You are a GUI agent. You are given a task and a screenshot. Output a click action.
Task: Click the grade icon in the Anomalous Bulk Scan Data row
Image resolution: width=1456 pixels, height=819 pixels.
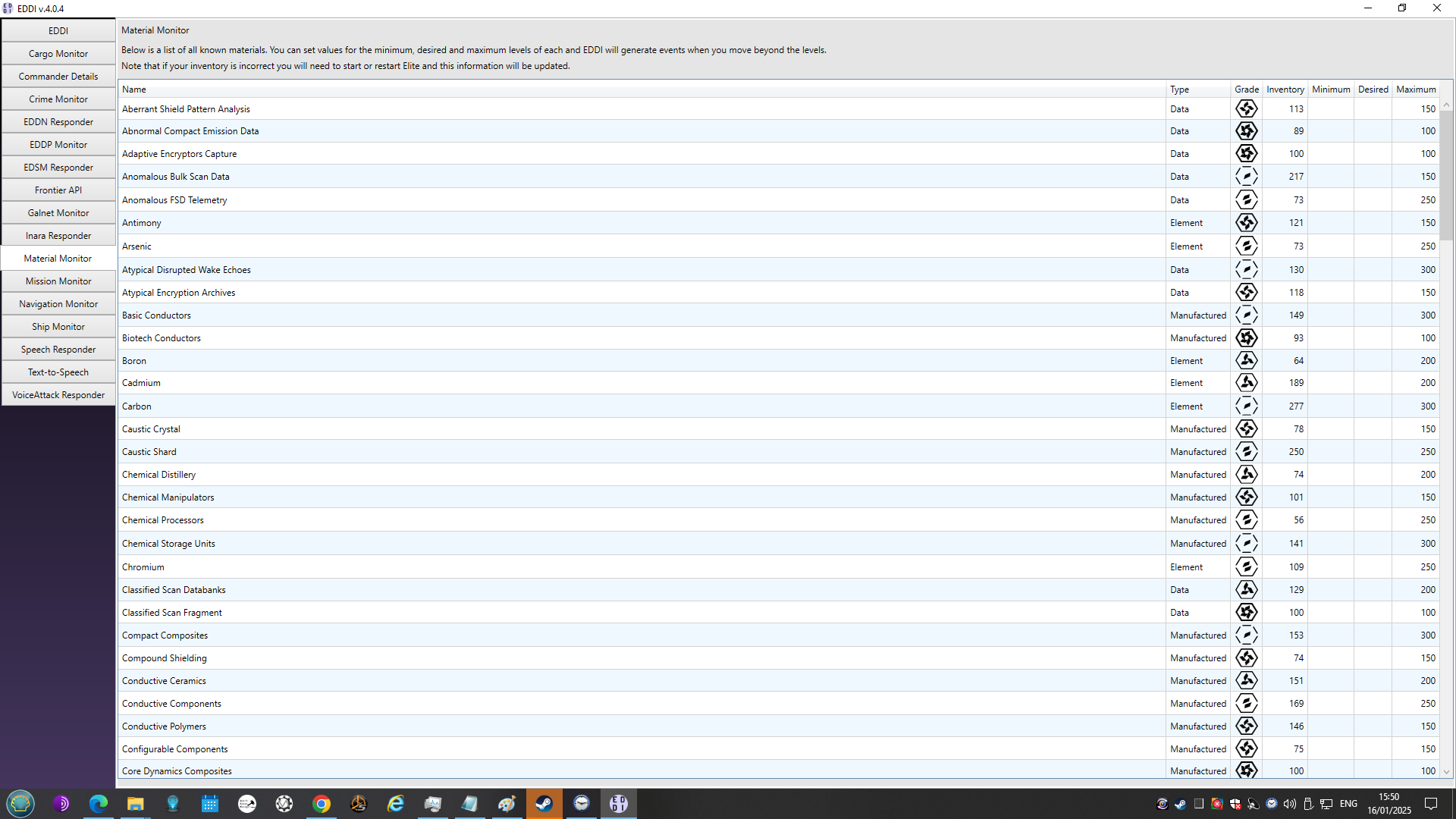coord(1246,176)
